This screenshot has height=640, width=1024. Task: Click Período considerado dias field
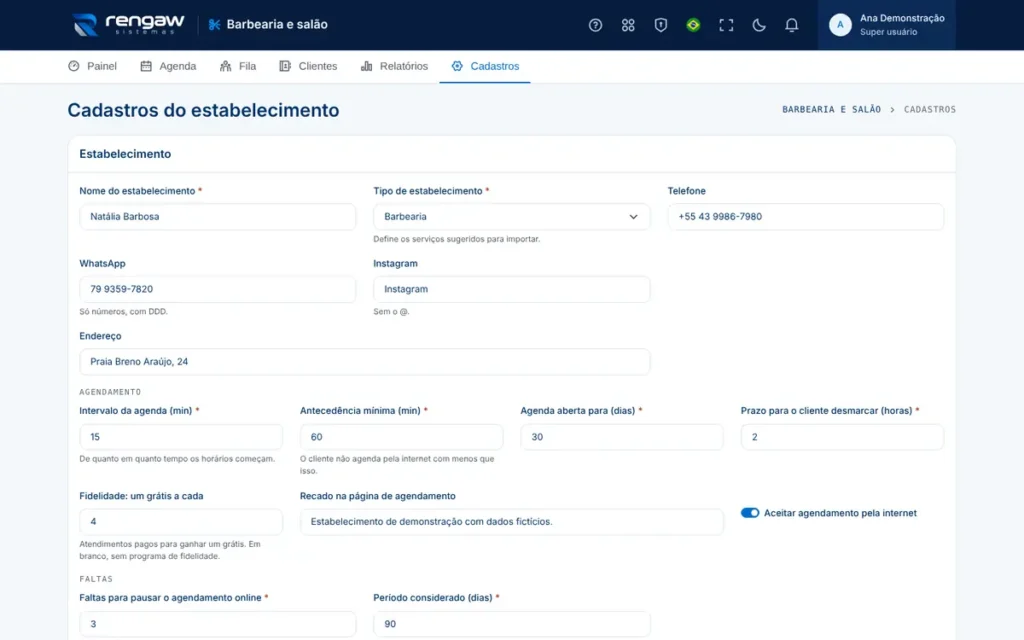[511, 624]
